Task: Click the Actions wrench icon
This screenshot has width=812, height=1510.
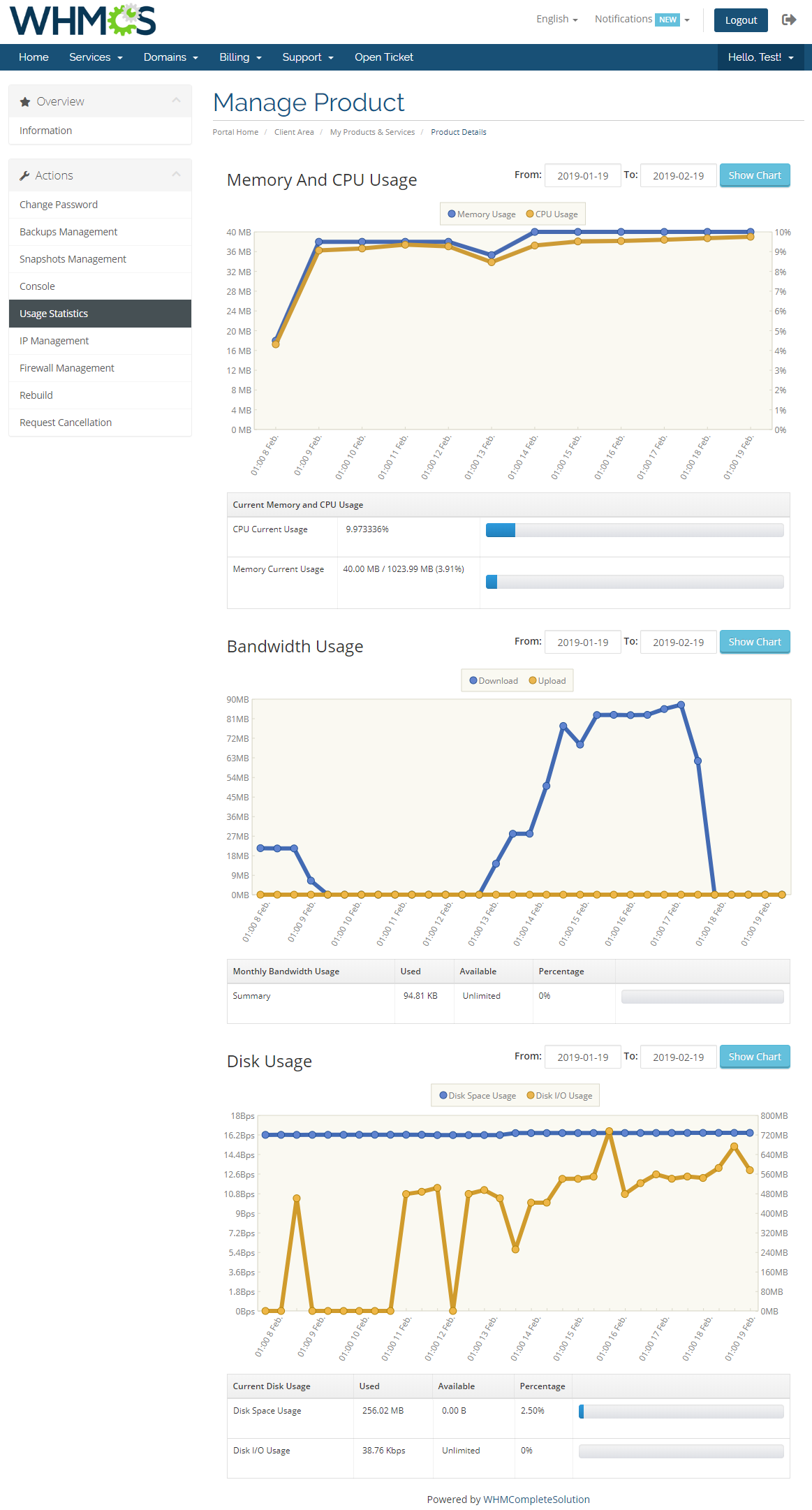Action: click(x=24, y=176)
